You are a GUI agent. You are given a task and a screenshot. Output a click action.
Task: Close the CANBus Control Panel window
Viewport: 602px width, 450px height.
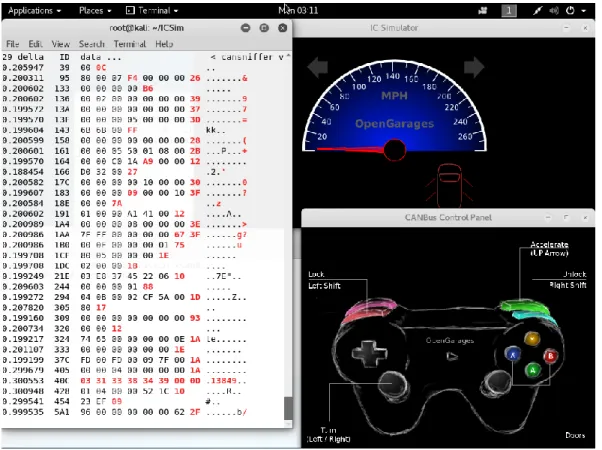pos(585,218)
